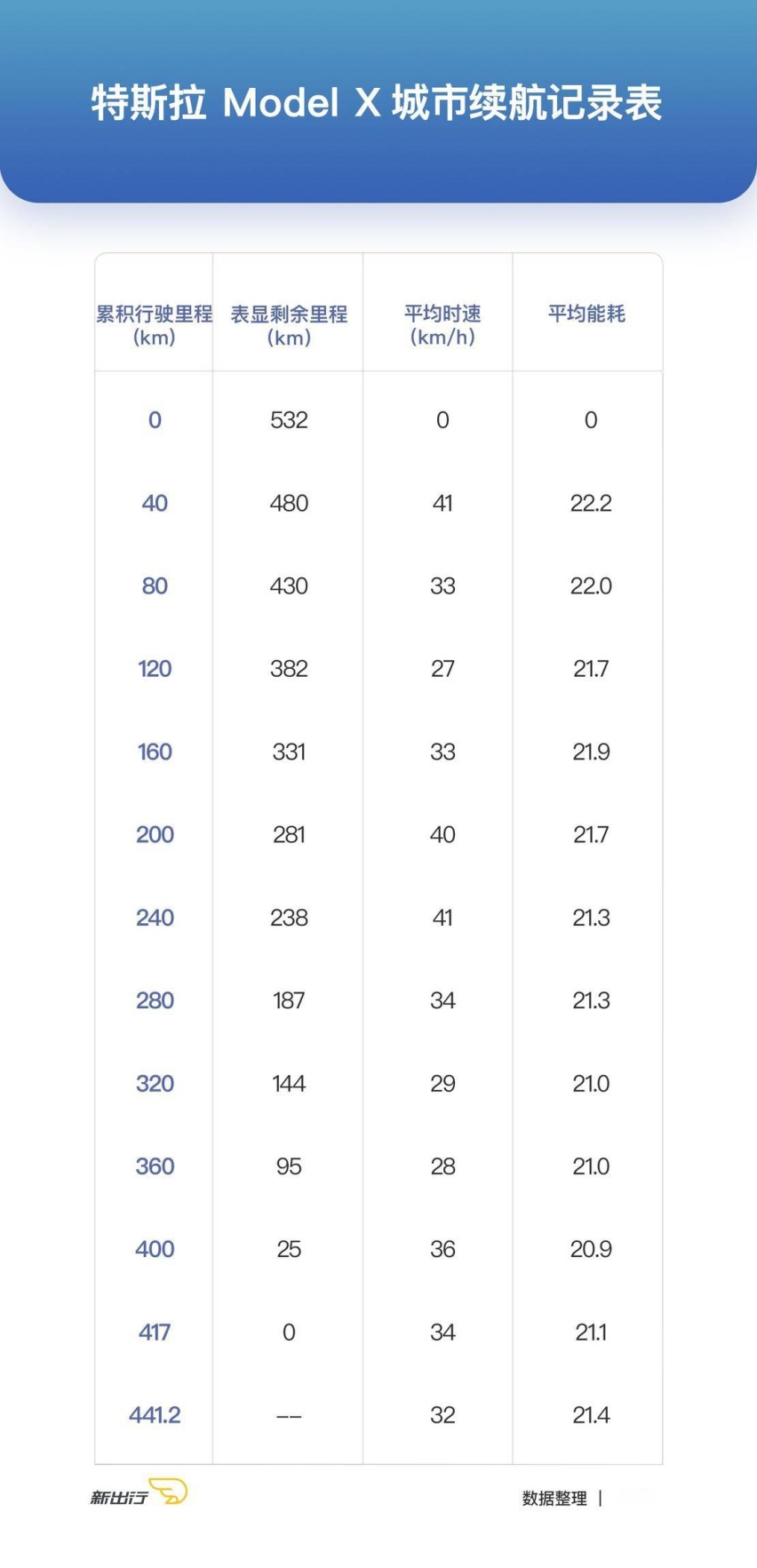Select the title 特斯拉 Model X 城市续航记录表

point(378,103)
